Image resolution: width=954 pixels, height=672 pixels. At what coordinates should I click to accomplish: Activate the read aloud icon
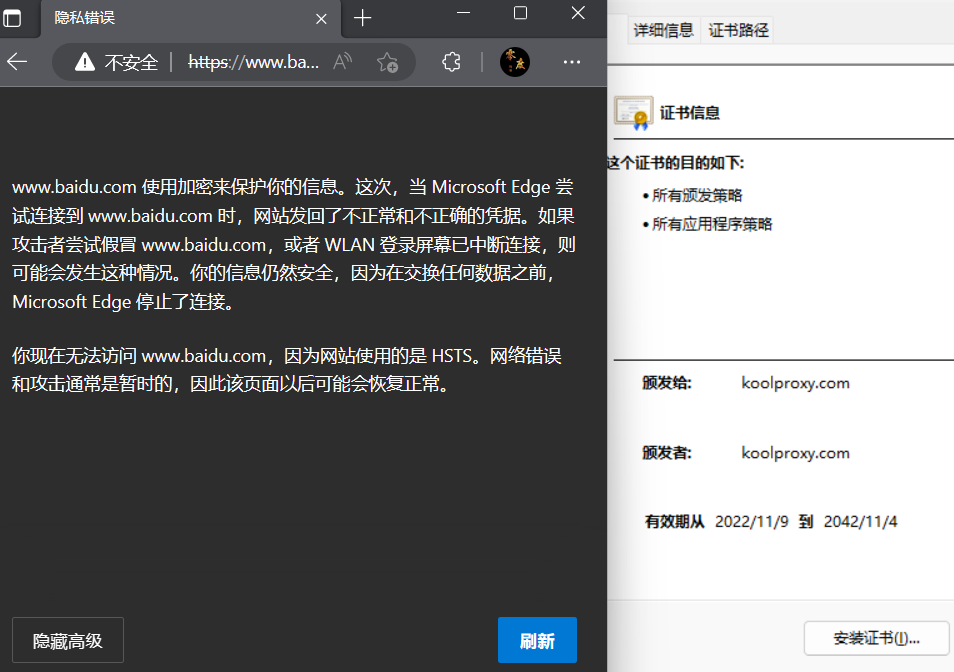tap(342, 61)
